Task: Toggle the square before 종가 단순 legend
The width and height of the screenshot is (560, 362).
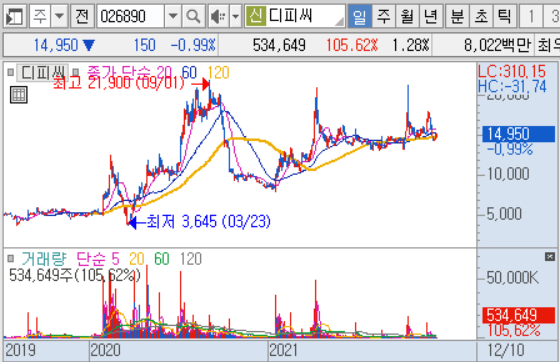Action: 76,72
